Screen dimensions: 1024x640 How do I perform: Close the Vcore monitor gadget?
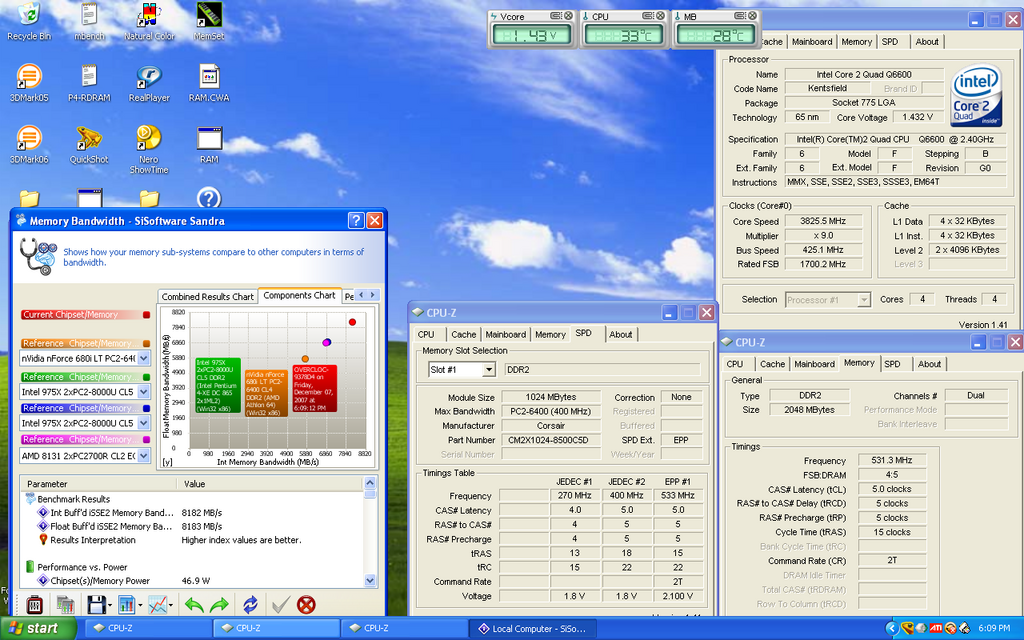pyautogui.click(x=568, y=16)
